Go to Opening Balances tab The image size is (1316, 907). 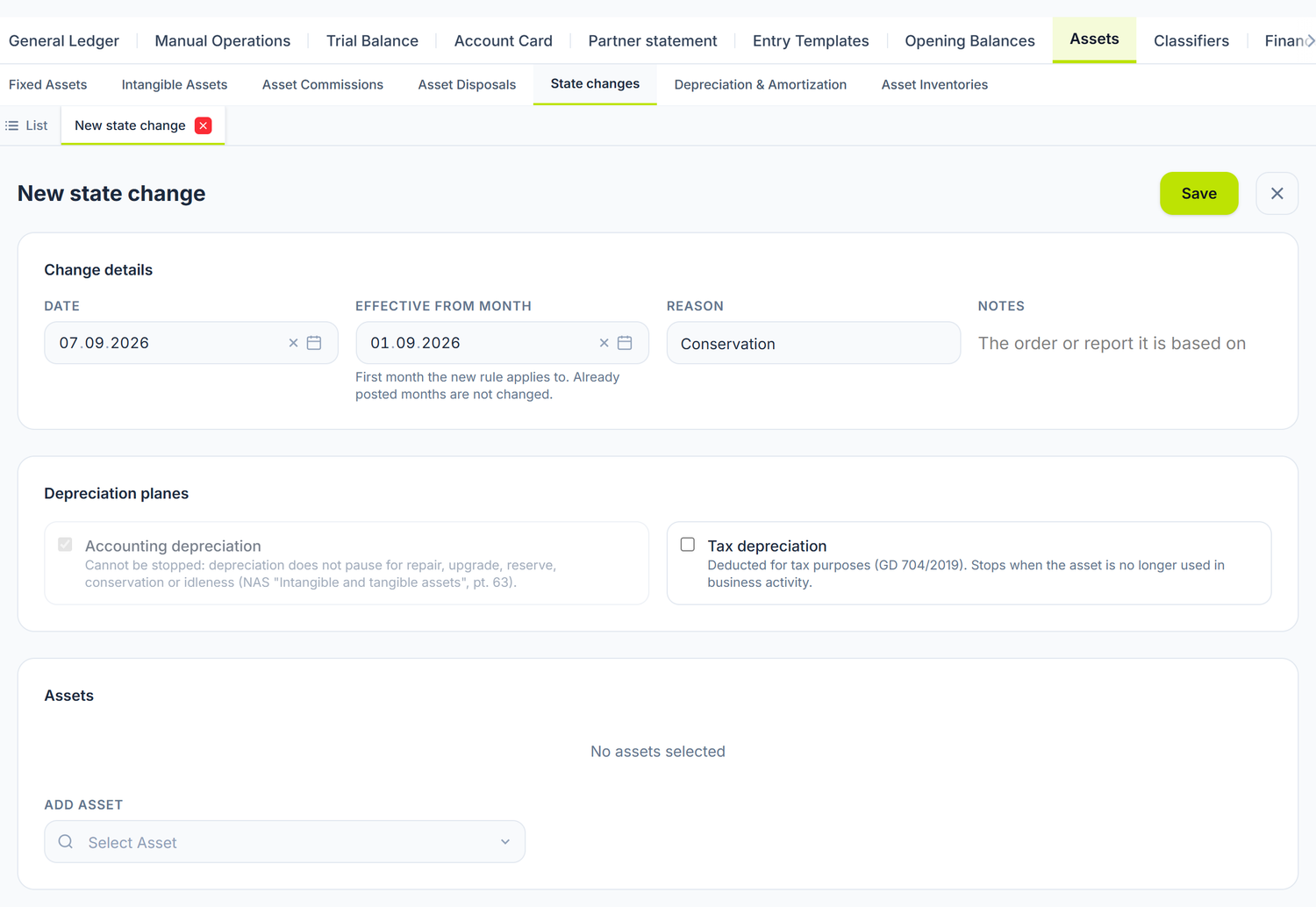tap(969, 40)
